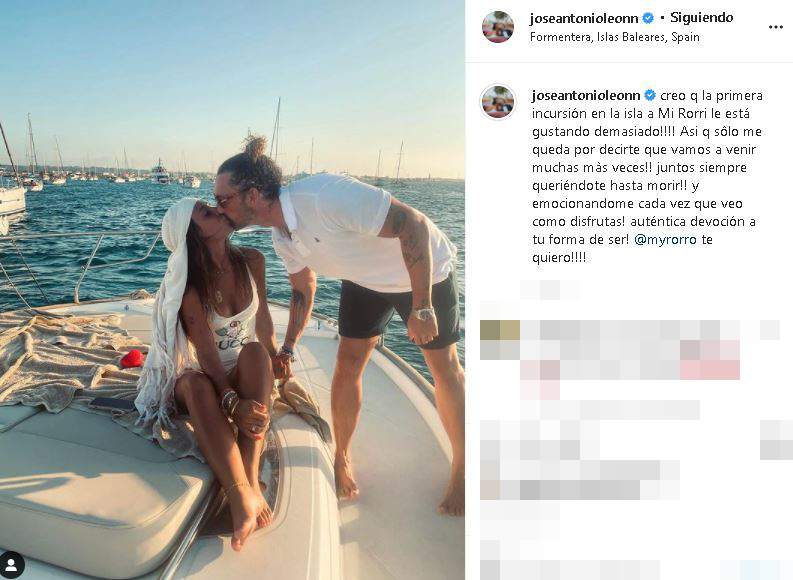
Task: Click the post caption text
Action: pyautogui.click(x=647, y=176)
